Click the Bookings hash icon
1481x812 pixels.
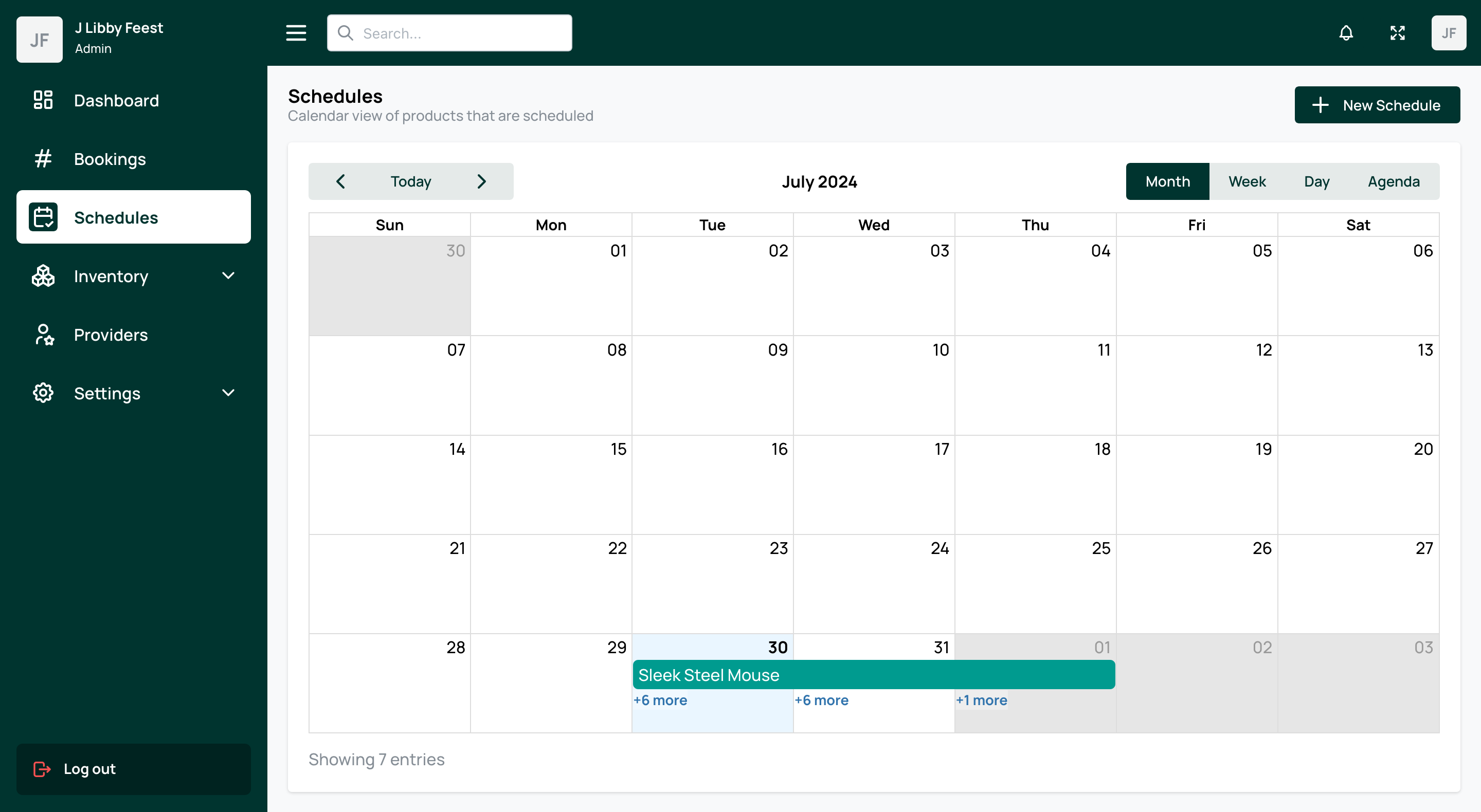pos(43,159)
